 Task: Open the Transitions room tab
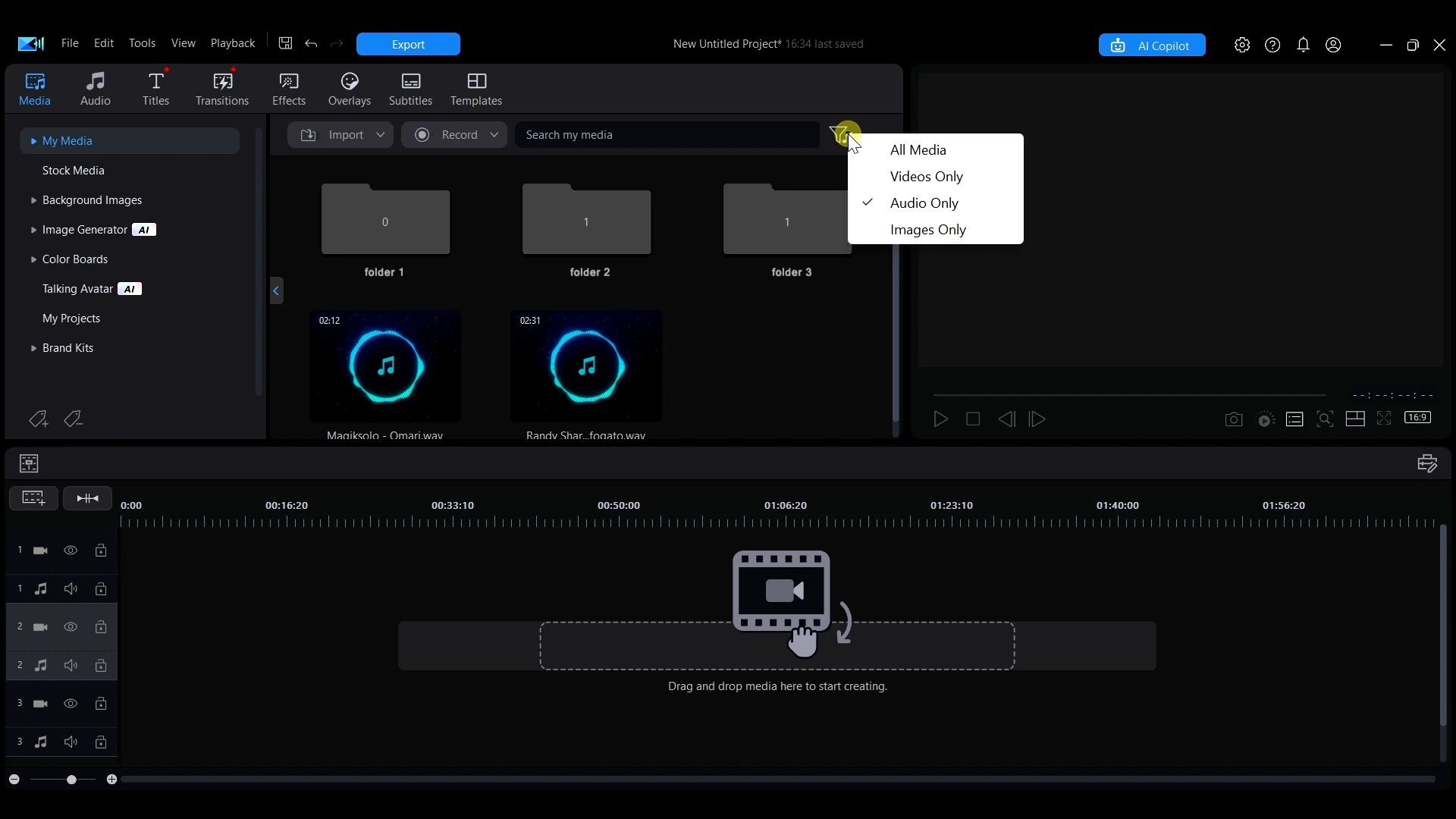point(222,89)
